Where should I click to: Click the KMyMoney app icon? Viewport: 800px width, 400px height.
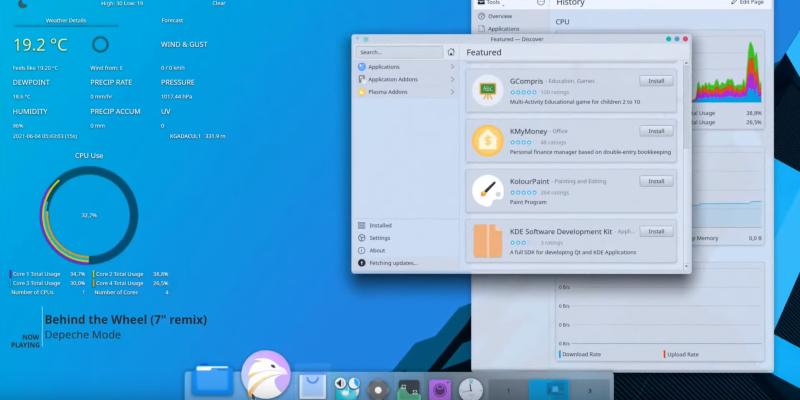488,140
